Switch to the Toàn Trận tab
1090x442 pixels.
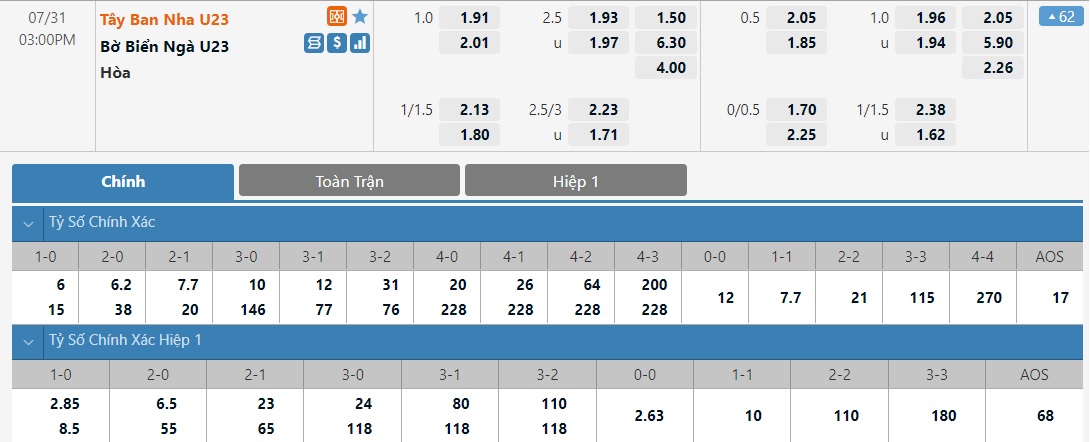349,181
